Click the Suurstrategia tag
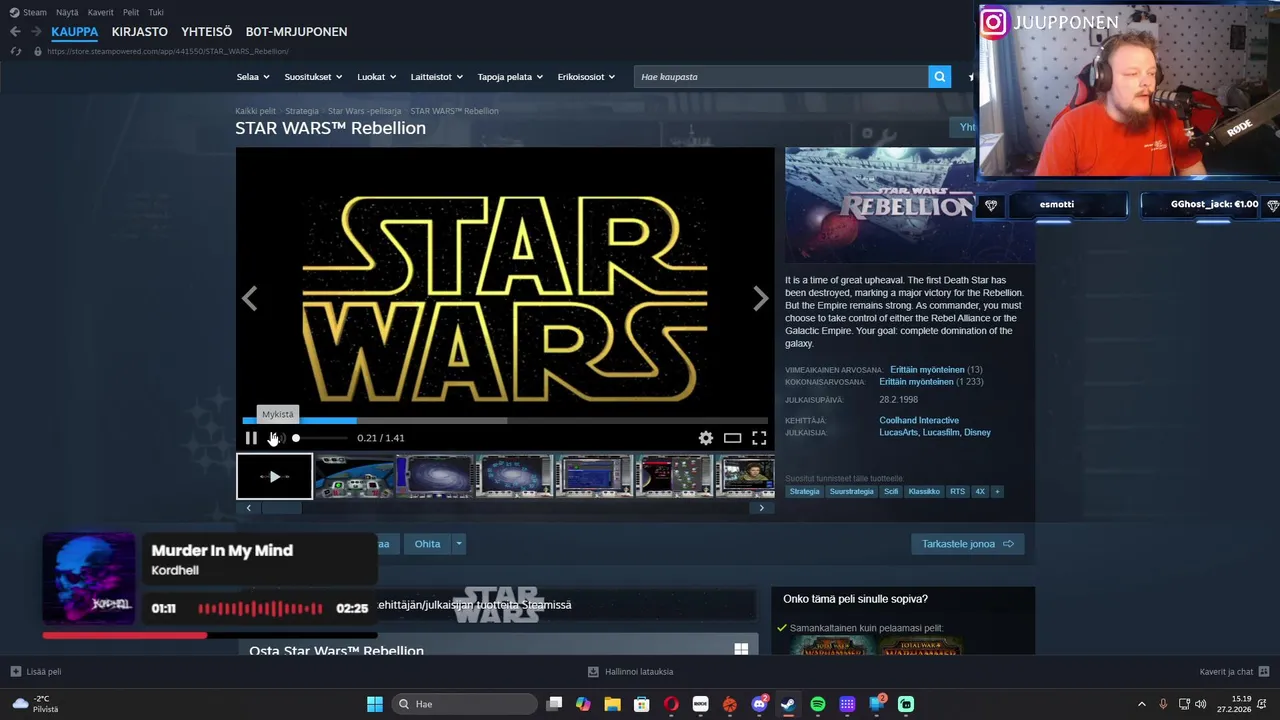The image size is (1280, 720). click(852, 492)
